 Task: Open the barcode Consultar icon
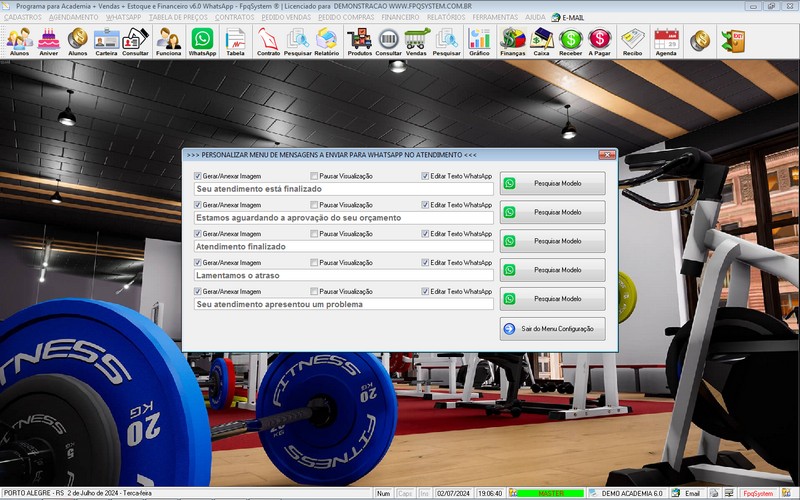(x=388, y=41)
